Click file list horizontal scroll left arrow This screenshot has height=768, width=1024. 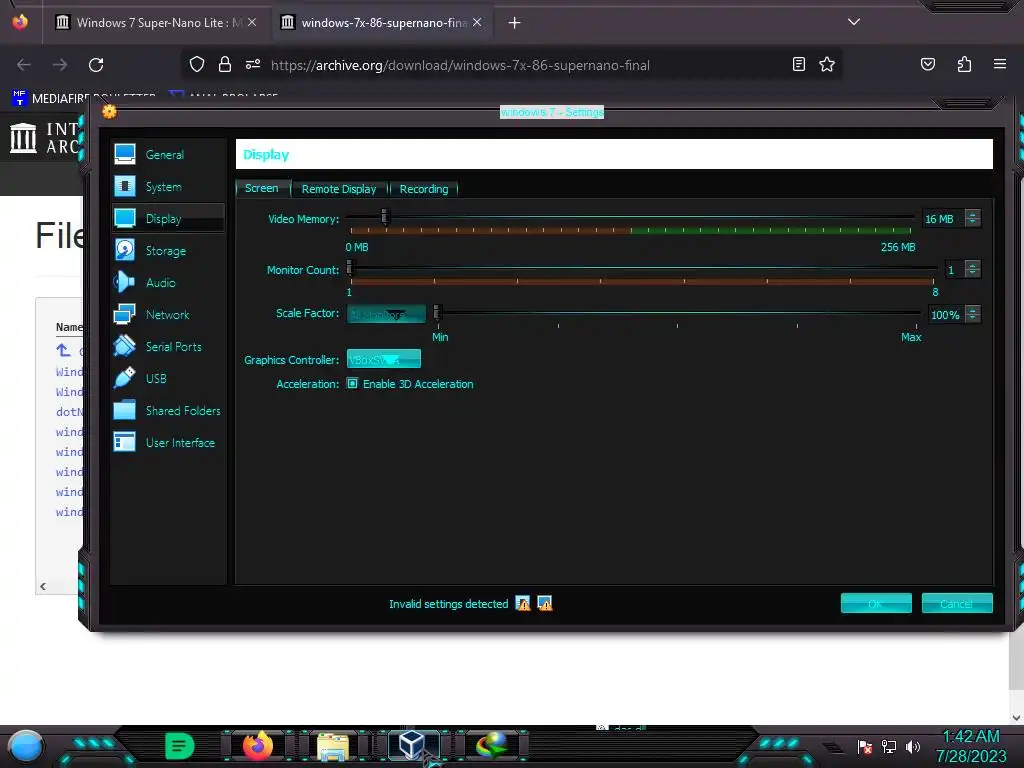click(43, 586)
